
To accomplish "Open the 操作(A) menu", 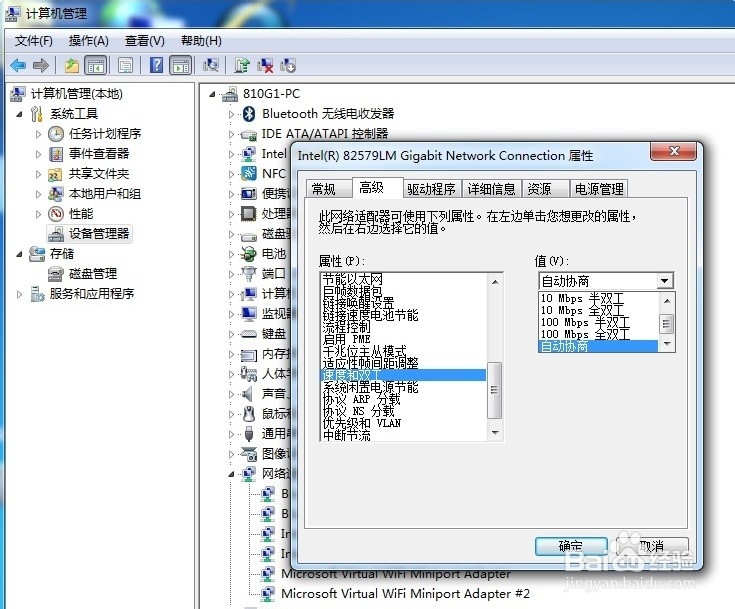I will click(x=89, y=41).
